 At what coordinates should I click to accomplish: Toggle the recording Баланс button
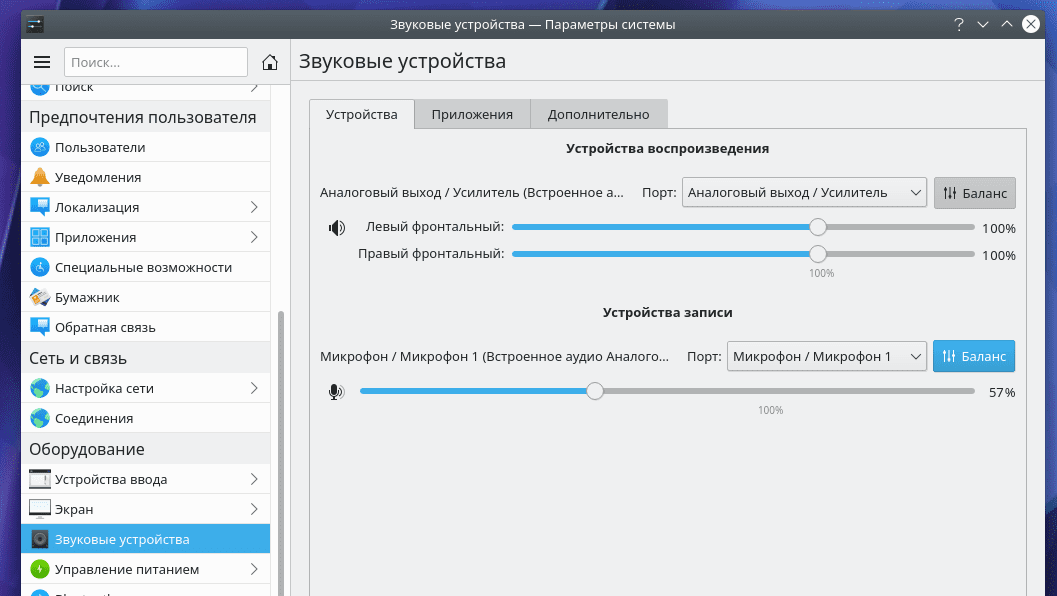coord(973,356)
